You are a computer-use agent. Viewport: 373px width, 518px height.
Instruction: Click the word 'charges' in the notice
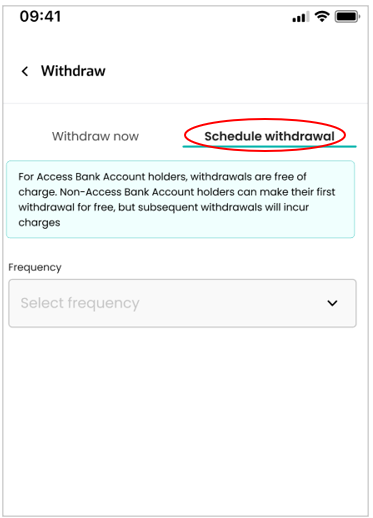click(x=39, y=223)
